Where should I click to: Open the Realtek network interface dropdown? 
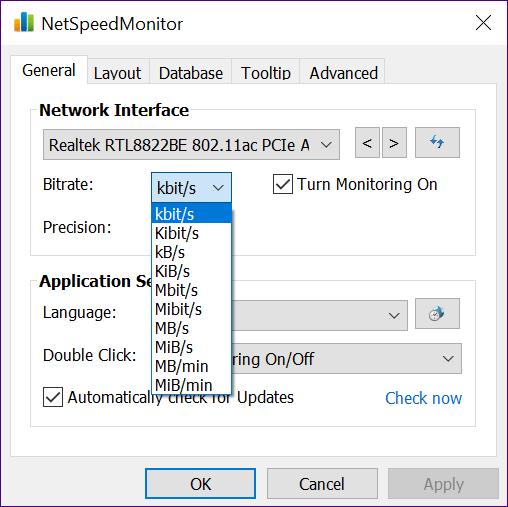[191, 145]
